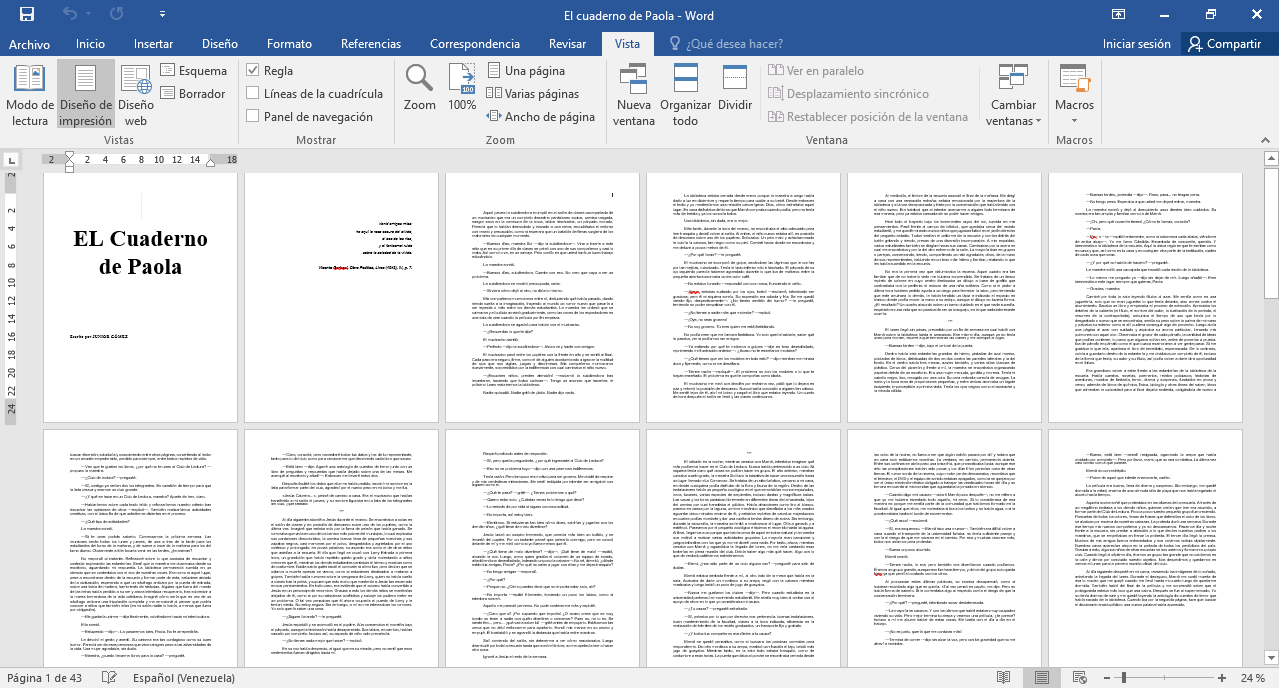Image resolution: width=1279 pixels, height=688 pixels.
Task: Choose Ancho de página zoom option
Action: click(x=540, y=117)
